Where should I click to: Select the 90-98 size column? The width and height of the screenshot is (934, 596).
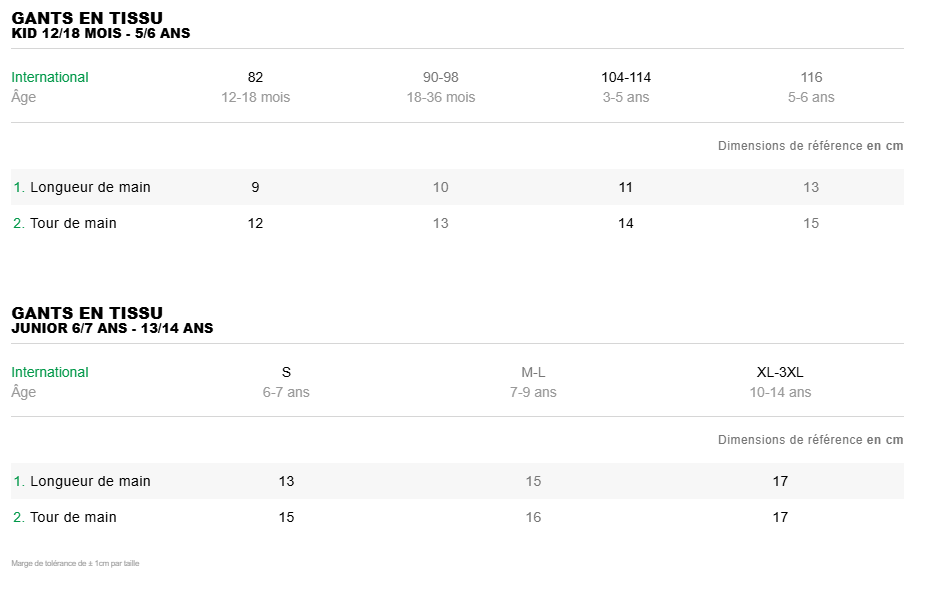pyautogui.click(x=440, y=77)
